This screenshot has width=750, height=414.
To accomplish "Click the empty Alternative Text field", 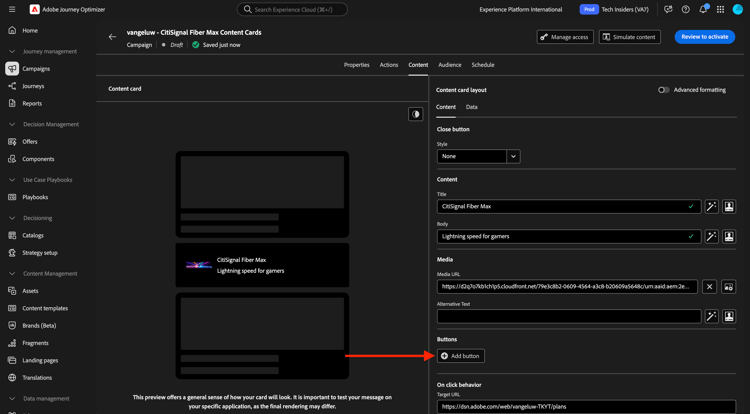I will (x=569, y=316).
